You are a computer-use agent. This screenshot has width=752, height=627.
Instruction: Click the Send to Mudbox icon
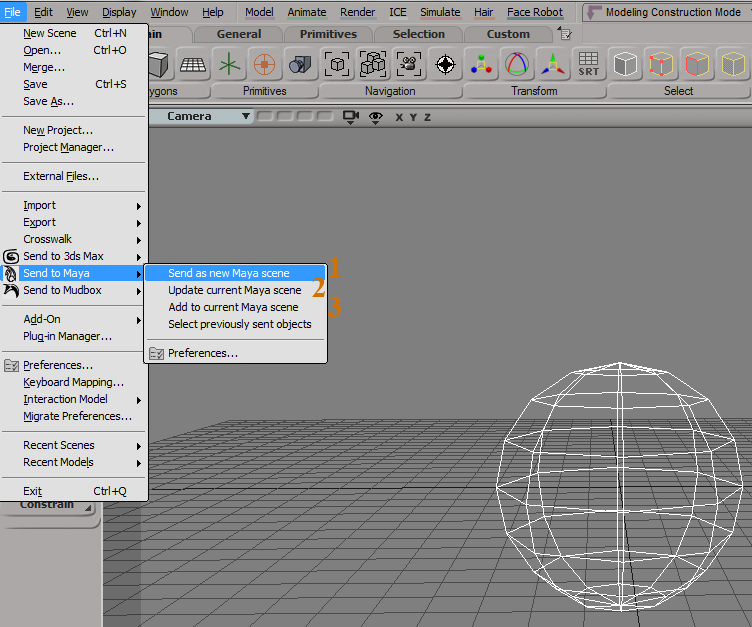(11, 290)
